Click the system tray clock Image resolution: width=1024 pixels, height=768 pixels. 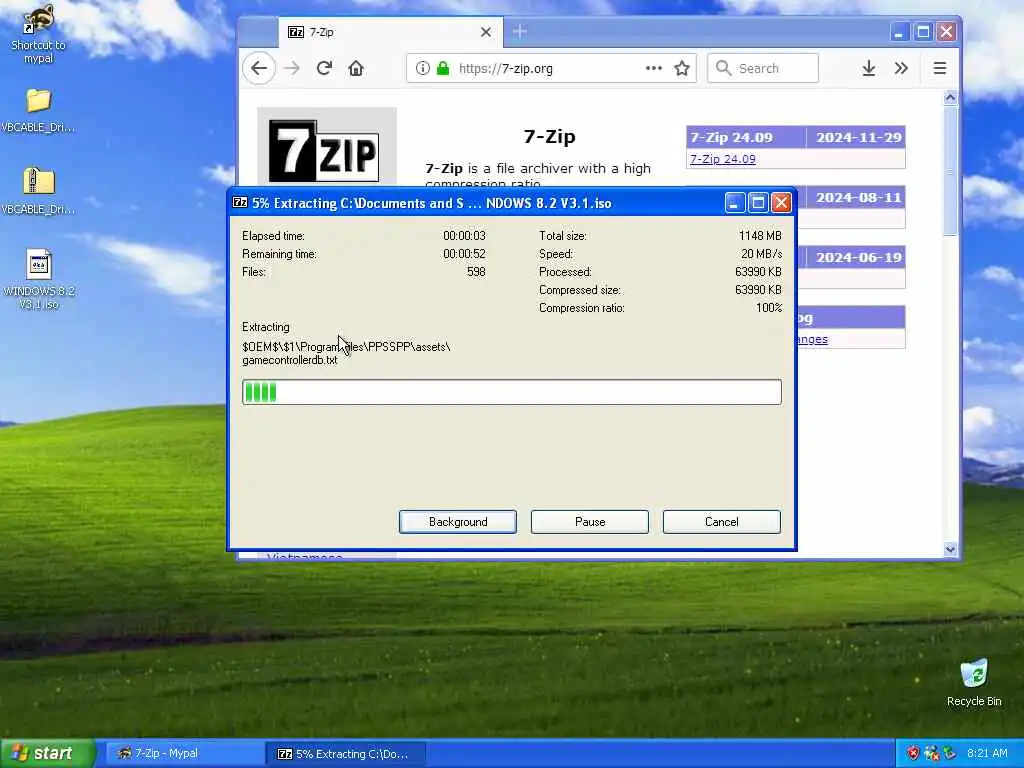[987, 754]
